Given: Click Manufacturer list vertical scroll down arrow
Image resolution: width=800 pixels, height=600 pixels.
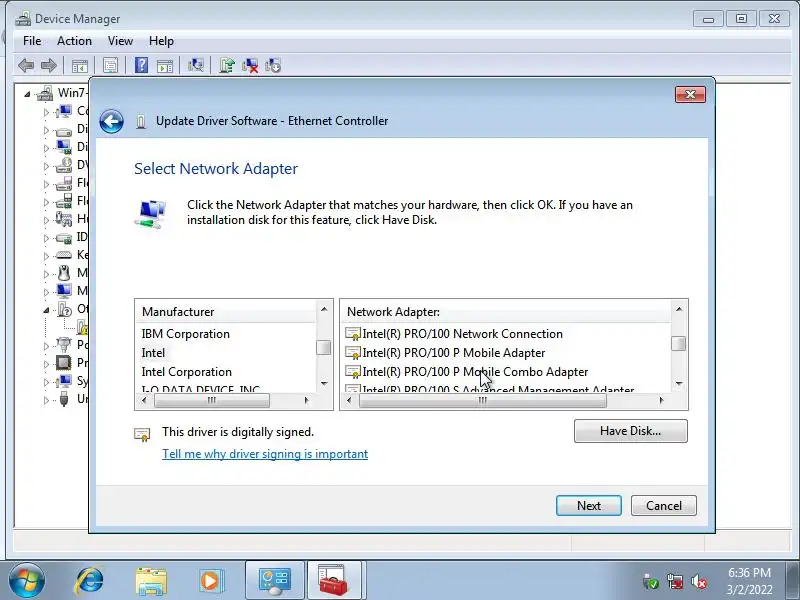Looking at the screenshot, I should [x=324, y=383].
